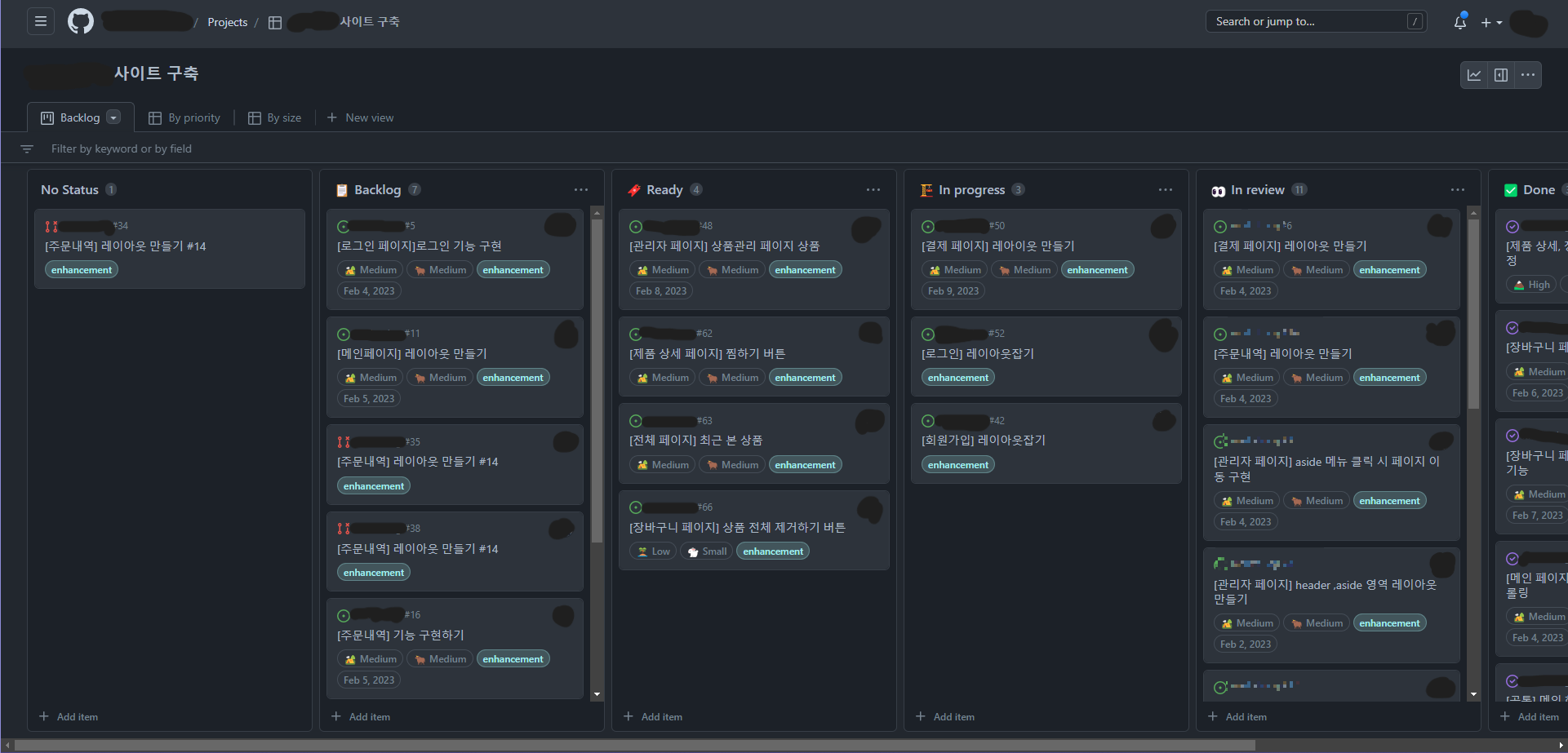Click Feb 2, 2023 date in In review
The height and width of the screenshot is (753, 1568).
point(1246,644)
